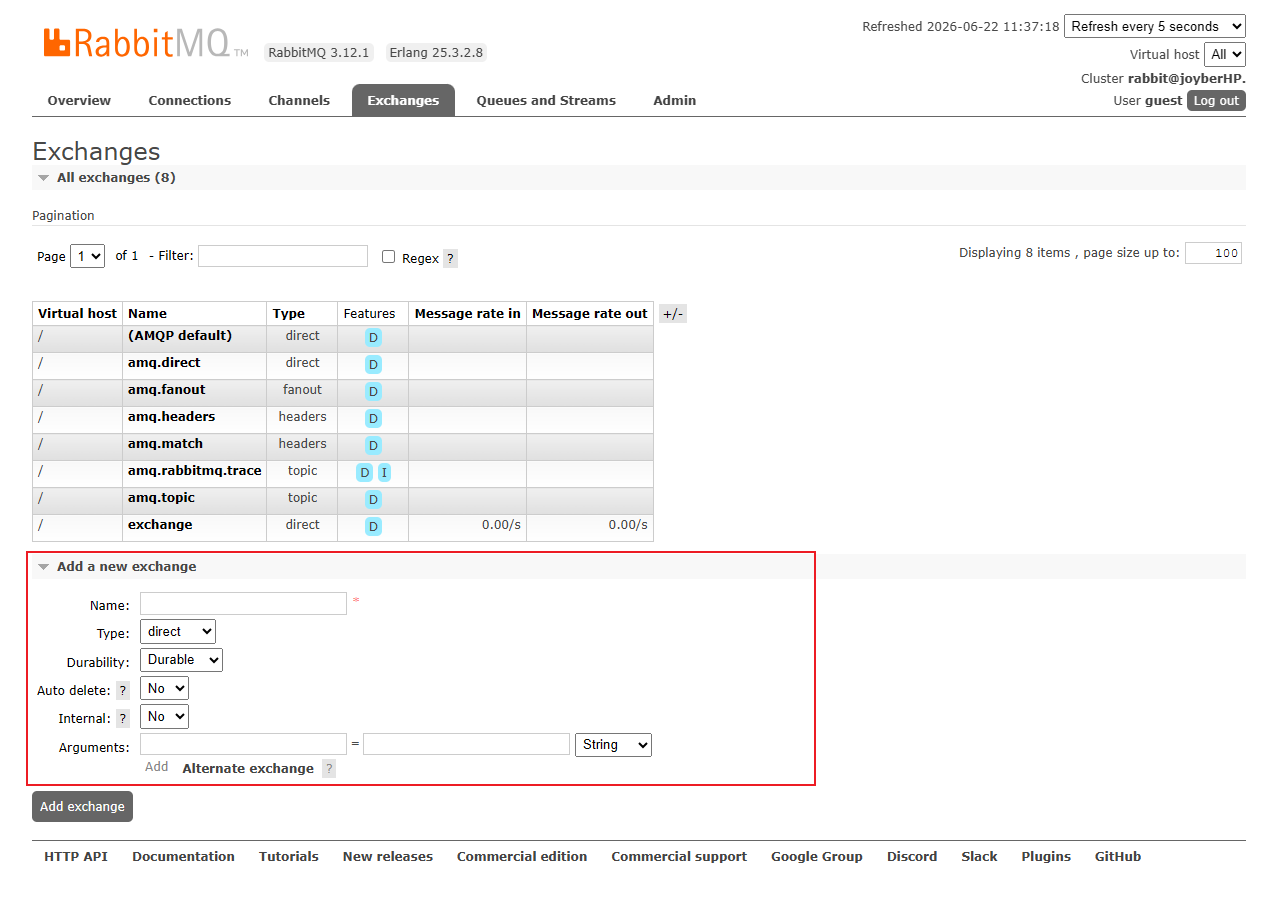Open Auto delete help question mark
Image resolution: width=1278 pixels, height=918 pixels.
pos(123,690)
